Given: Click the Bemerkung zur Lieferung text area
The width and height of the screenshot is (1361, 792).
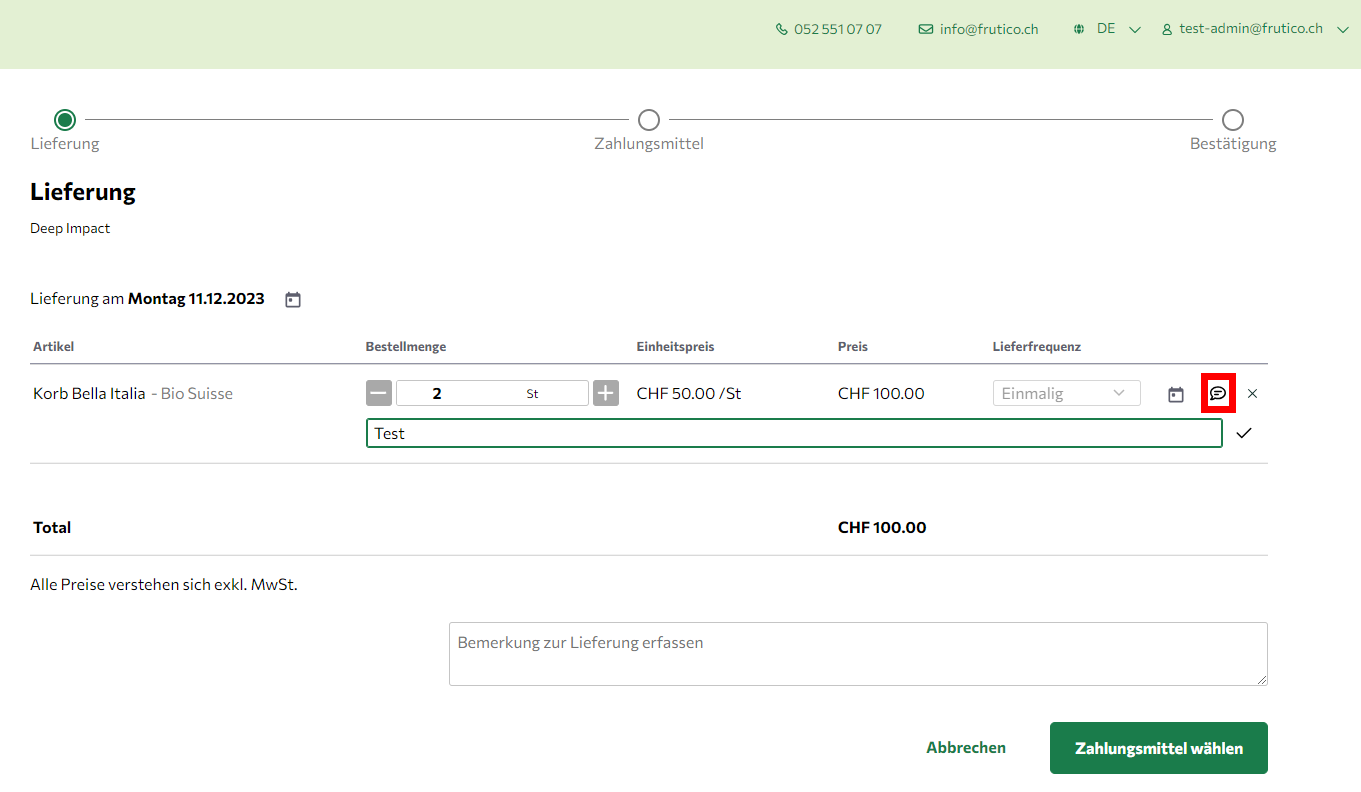Looking at the screenshot, I should (x=858, y=654).
